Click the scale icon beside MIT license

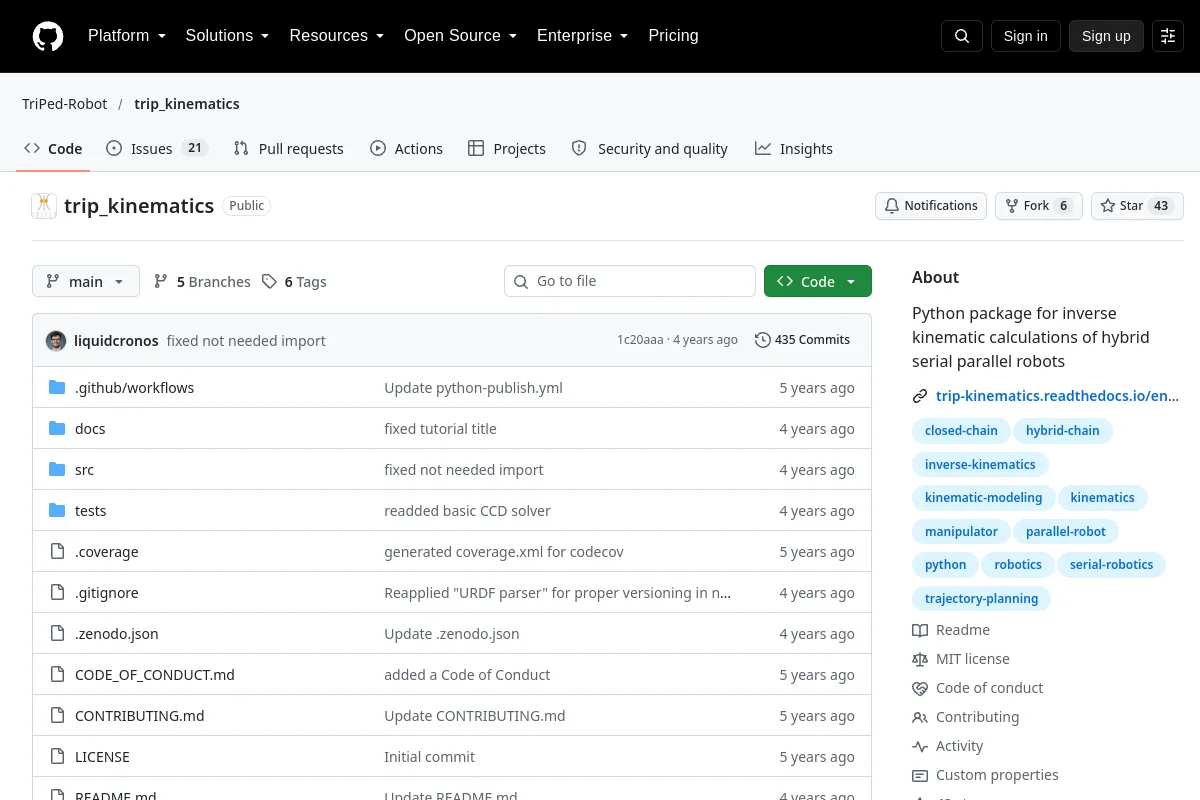coord(920,659)
